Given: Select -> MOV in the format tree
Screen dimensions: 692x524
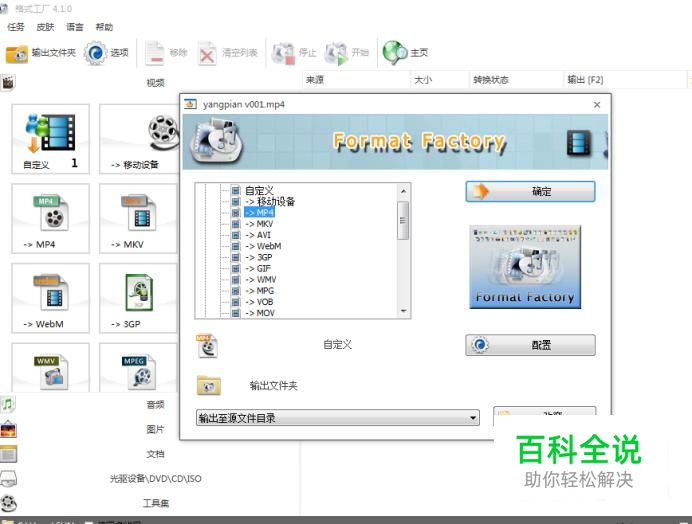Looking at the screenshot, I should coord(260,313).
